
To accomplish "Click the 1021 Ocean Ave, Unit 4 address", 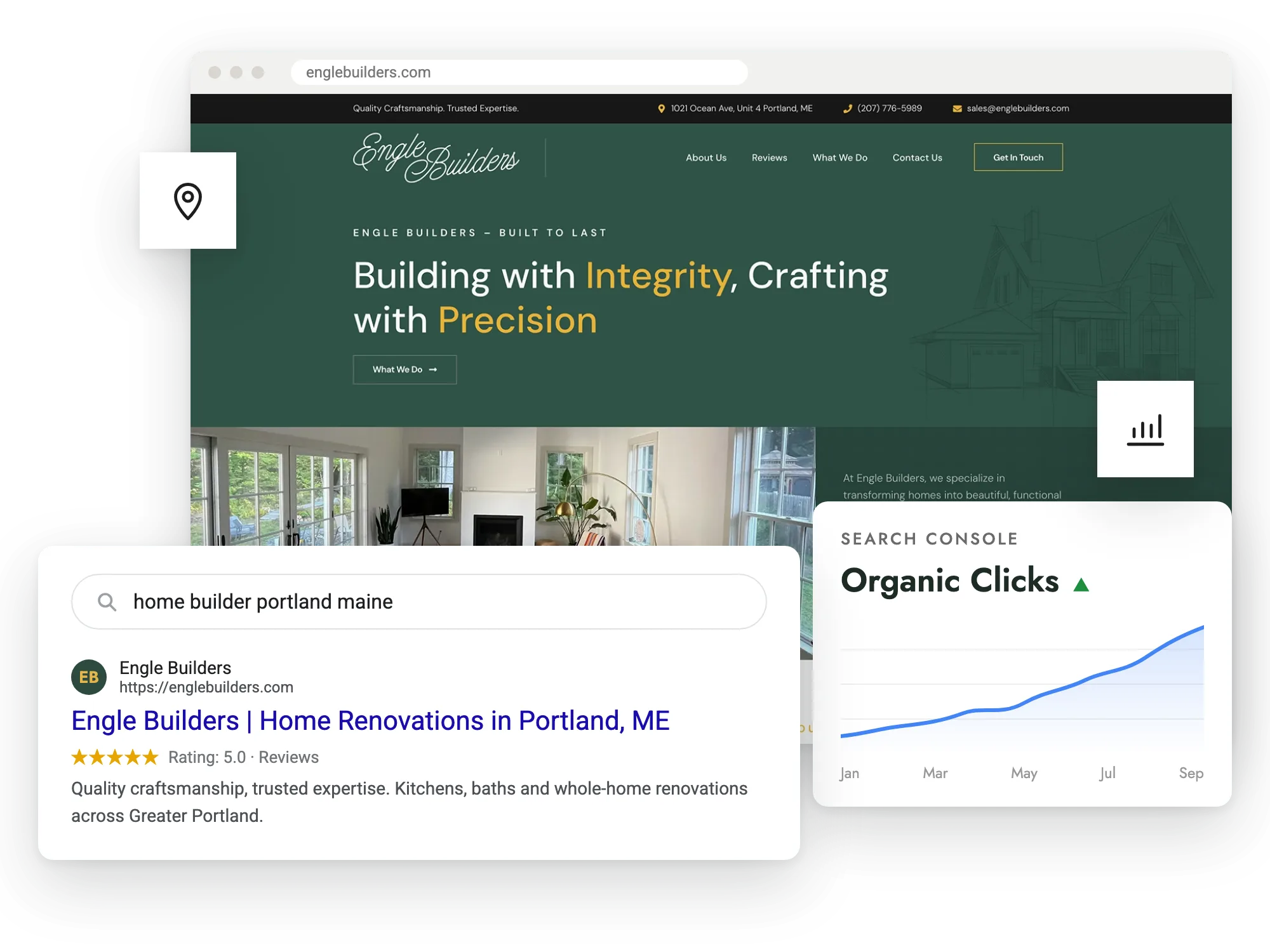I will coord(742,109).
